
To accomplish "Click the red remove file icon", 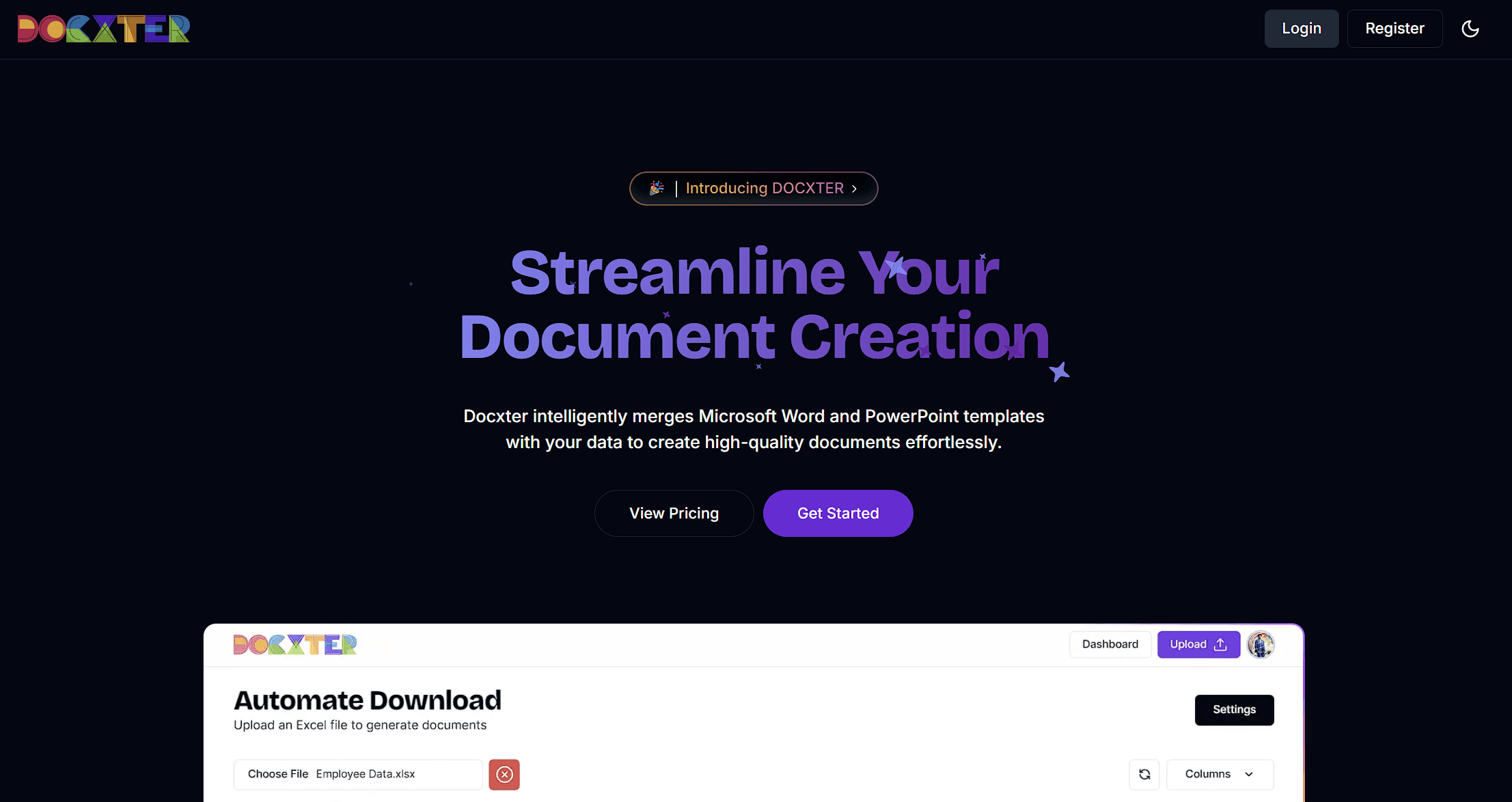I will coord(504,774).
